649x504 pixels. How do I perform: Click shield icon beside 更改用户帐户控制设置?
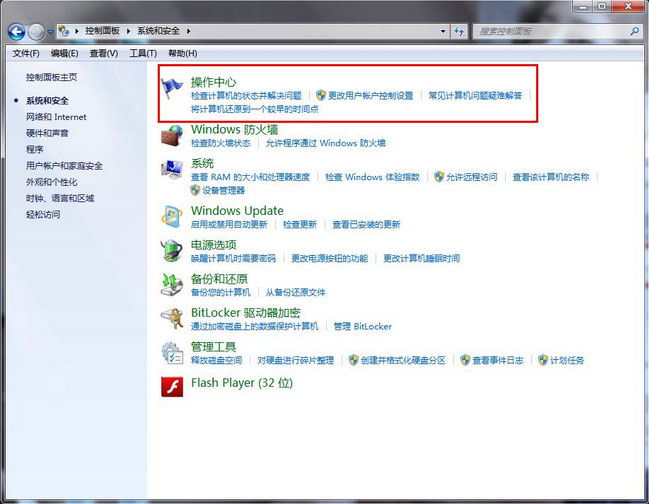(x=321, y=96)
